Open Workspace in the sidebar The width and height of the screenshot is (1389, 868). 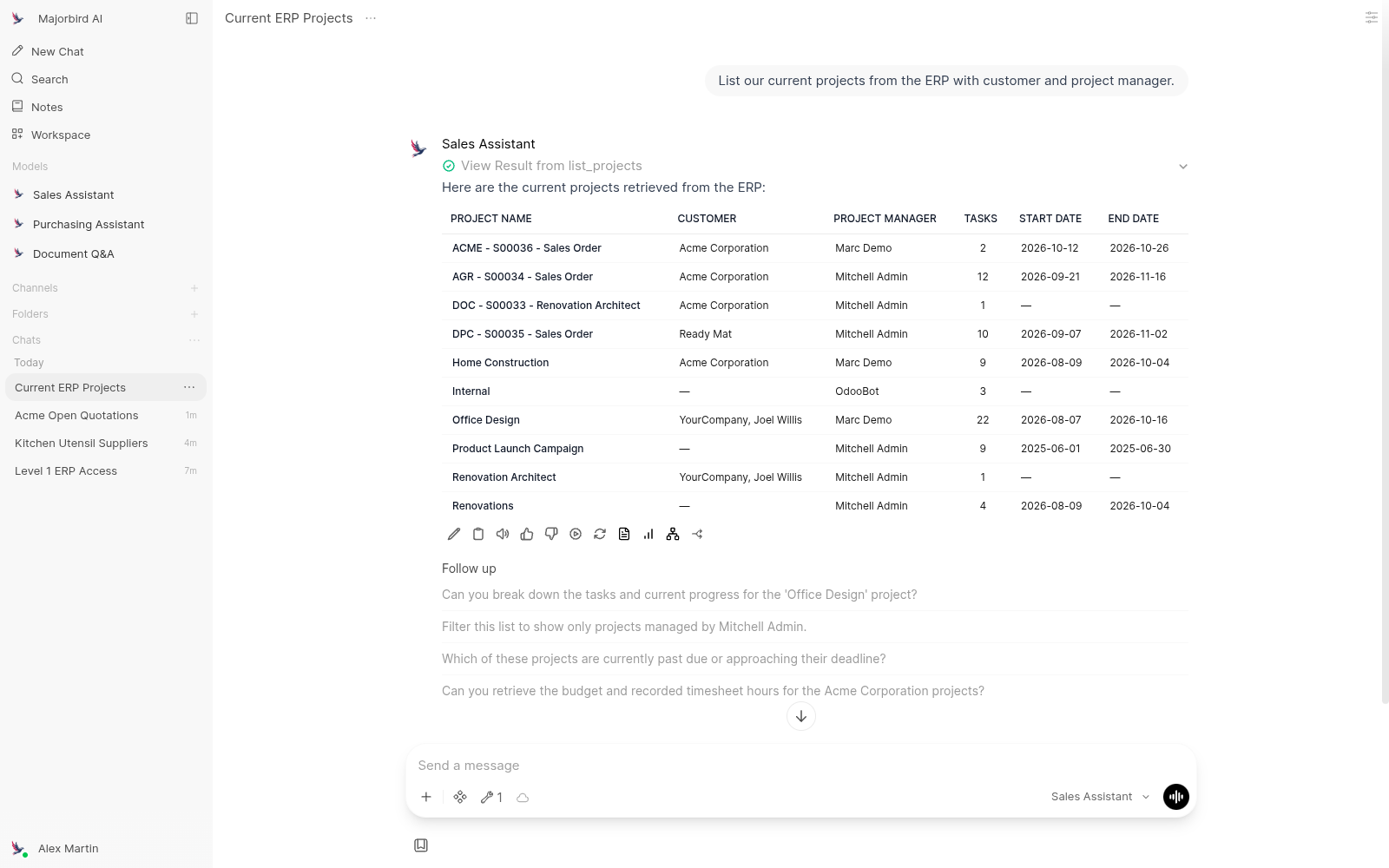pos(106,135)
